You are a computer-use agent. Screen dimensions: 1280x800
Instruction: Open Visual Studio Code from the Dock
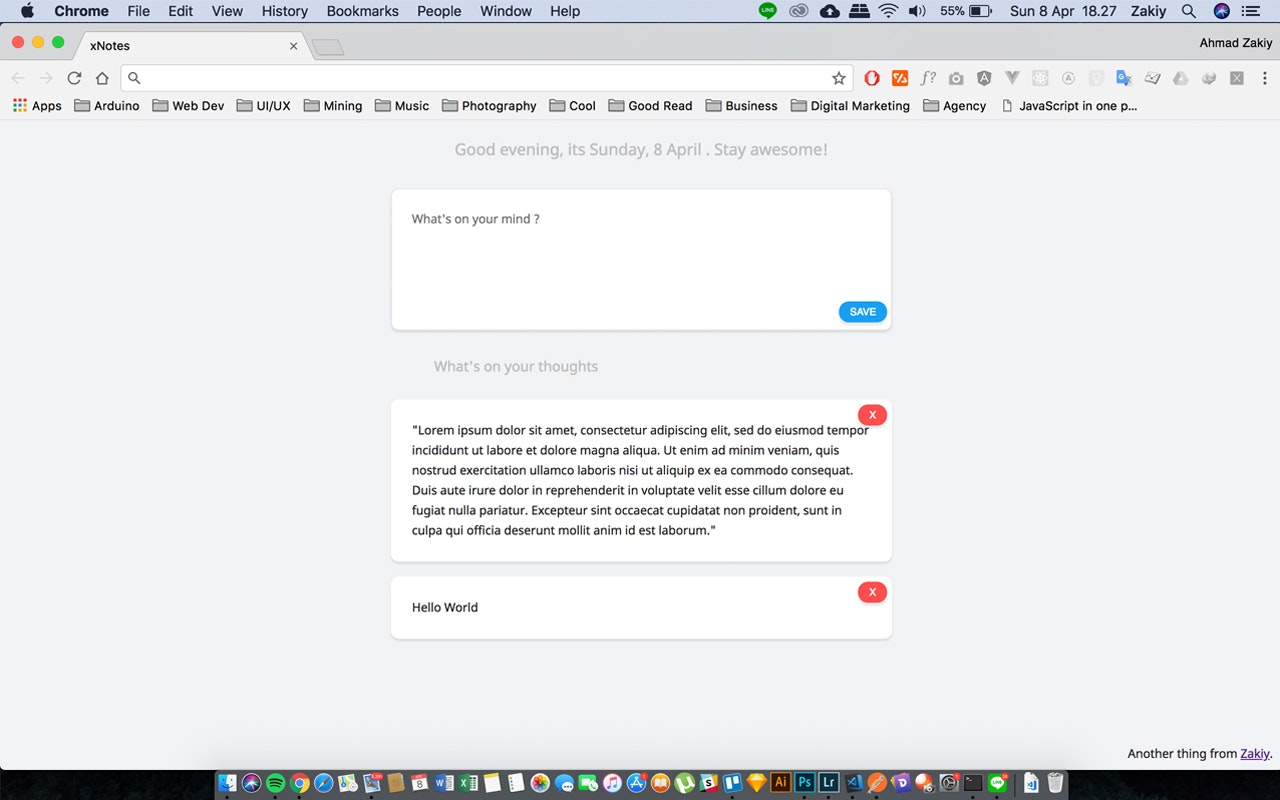click(x=853, y=783)
